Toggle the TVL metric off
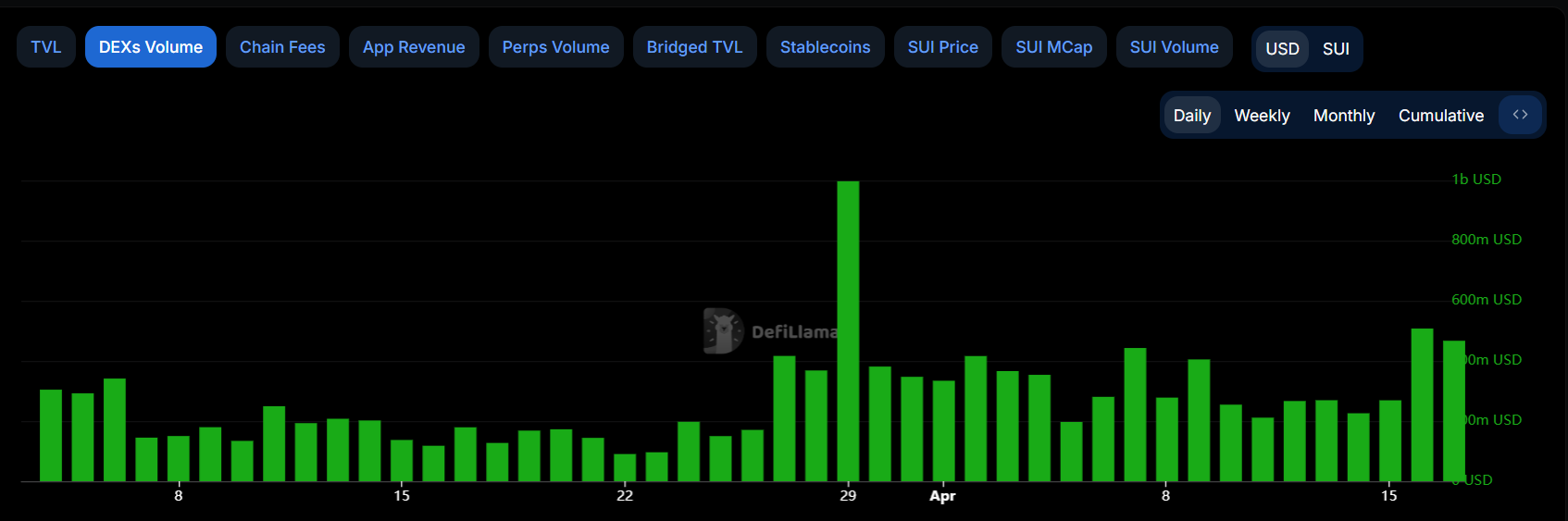 [46, 47]
